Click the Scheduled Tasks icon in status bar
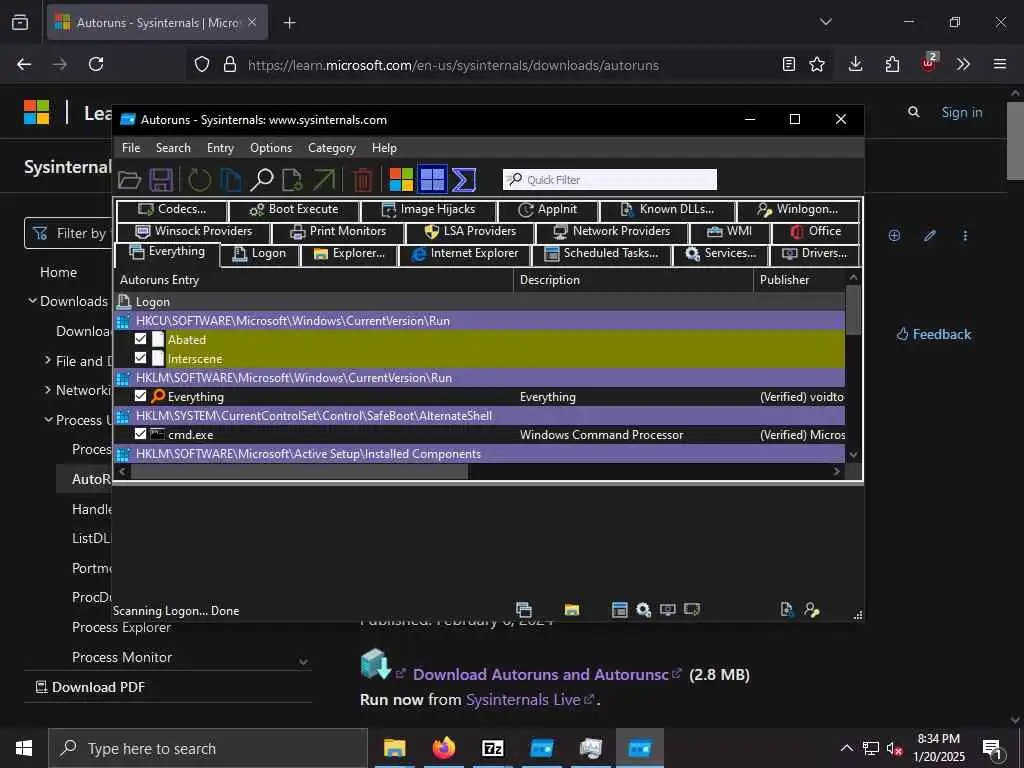This screenshot has height=768, width=1024. [619, 610]
